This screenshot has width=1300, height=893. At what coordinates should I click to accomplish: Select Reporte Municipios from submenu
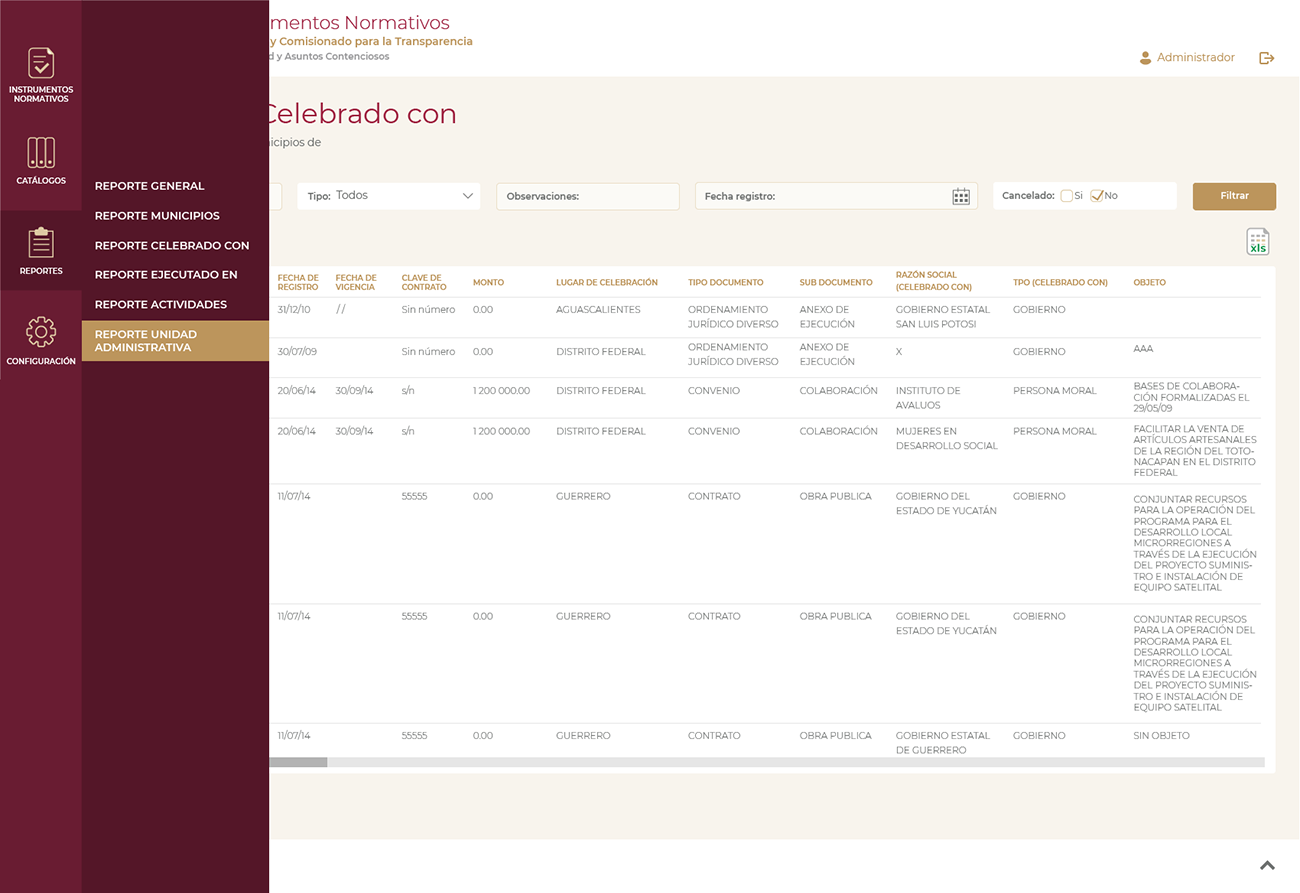click(x=157, y=216)
